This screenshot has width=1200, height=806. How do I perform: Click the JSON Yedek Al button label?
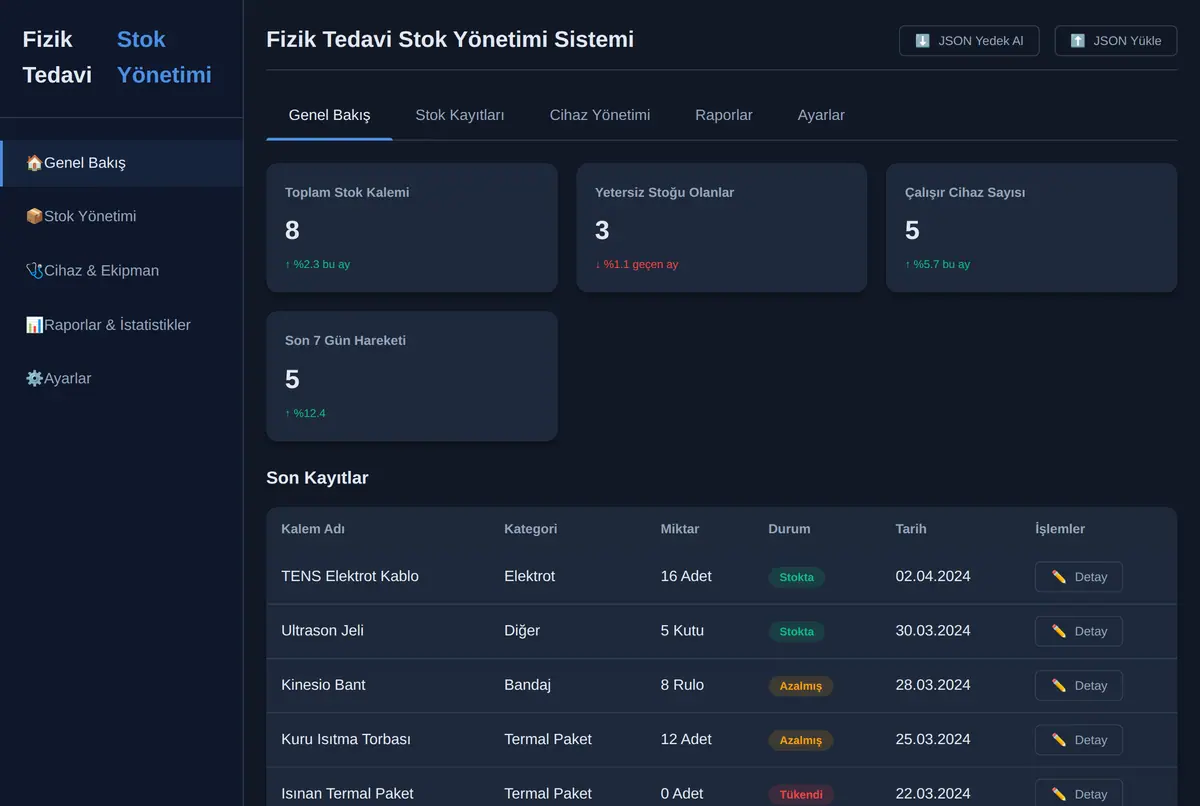click(981, 41)
